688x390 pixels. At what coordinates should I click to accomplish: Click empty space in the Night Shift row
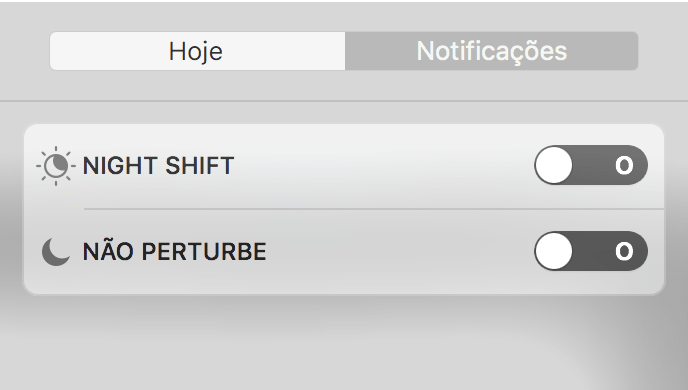[x=384, y=166]
